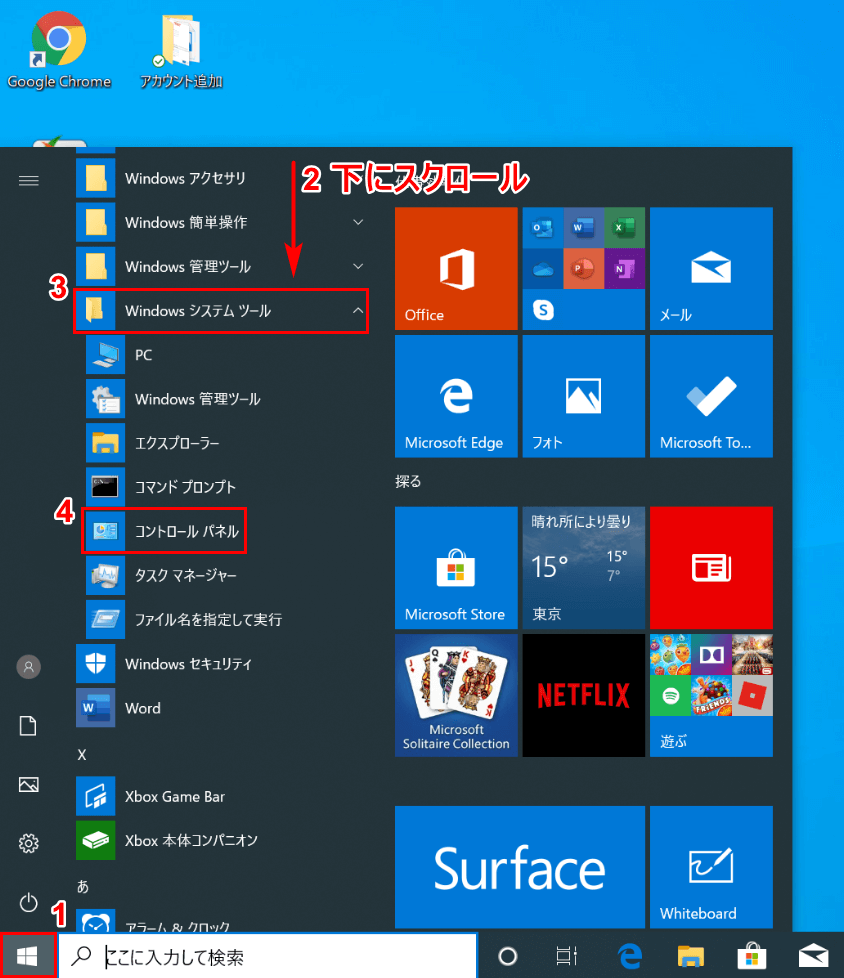Image resolution: width=844 pixels, height=978 pixels.
Task: Open Settings gear in Start sidebar
Action: (29, 843)
